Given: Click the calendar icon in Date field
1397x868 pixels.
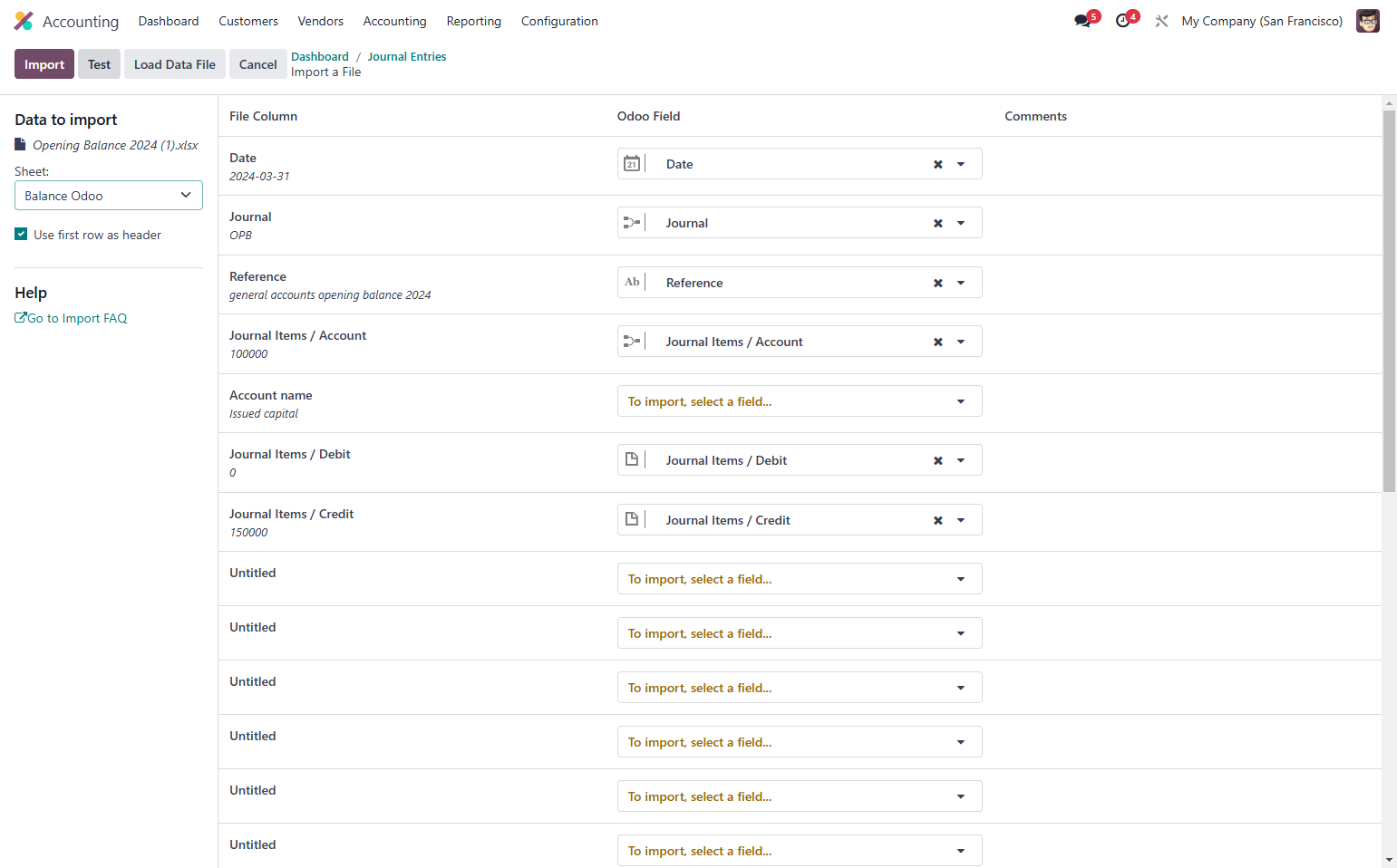Looking at the screenshot, I should click(x=632, y=164).
